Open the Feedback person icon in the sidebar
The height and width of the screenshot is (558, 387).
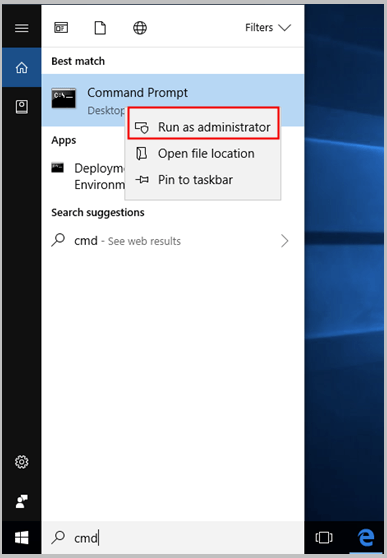(22, 501)
